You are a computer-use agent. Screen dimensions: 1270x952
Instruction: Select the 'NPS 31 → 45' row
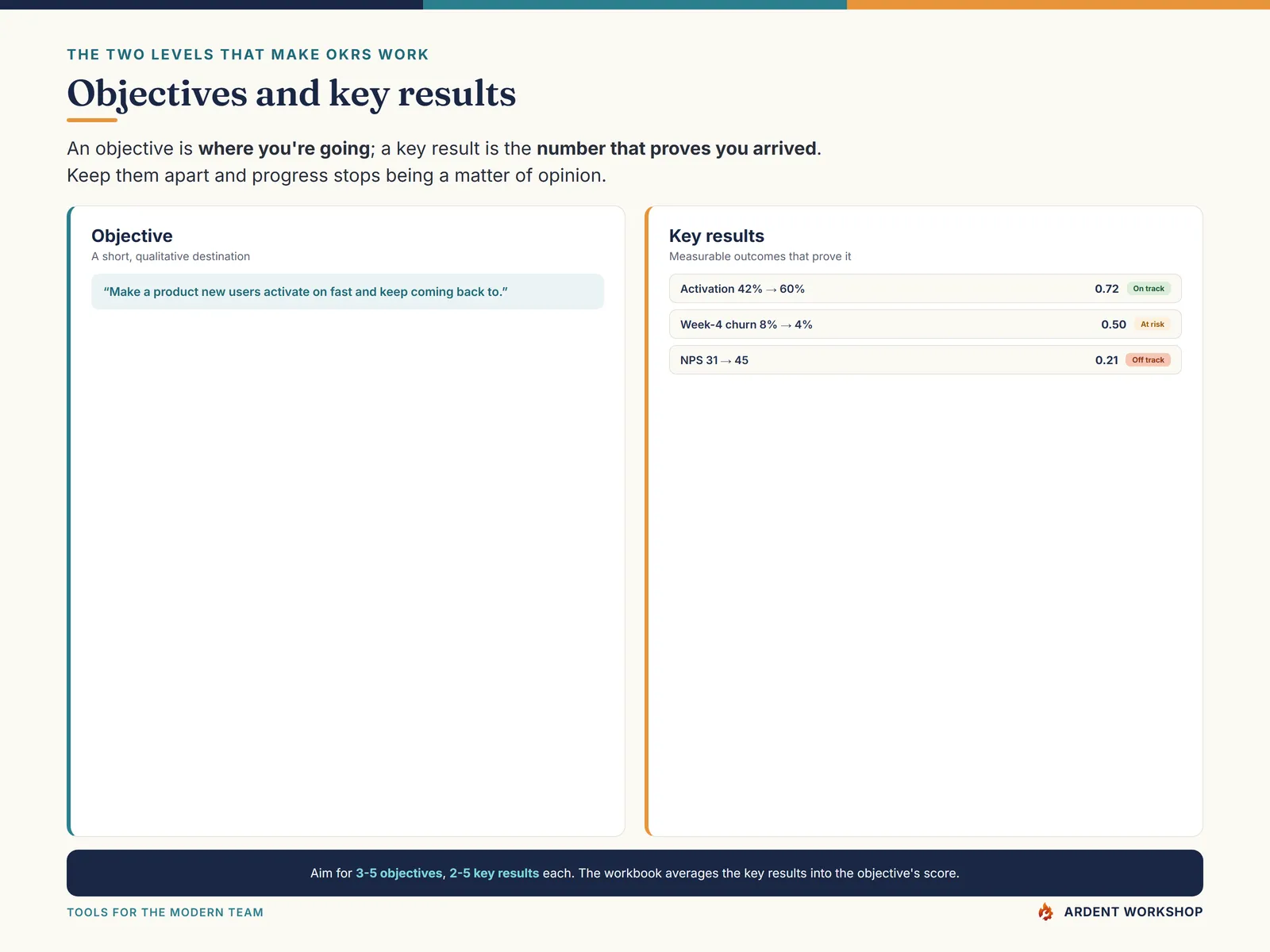(x=925, y=360)
